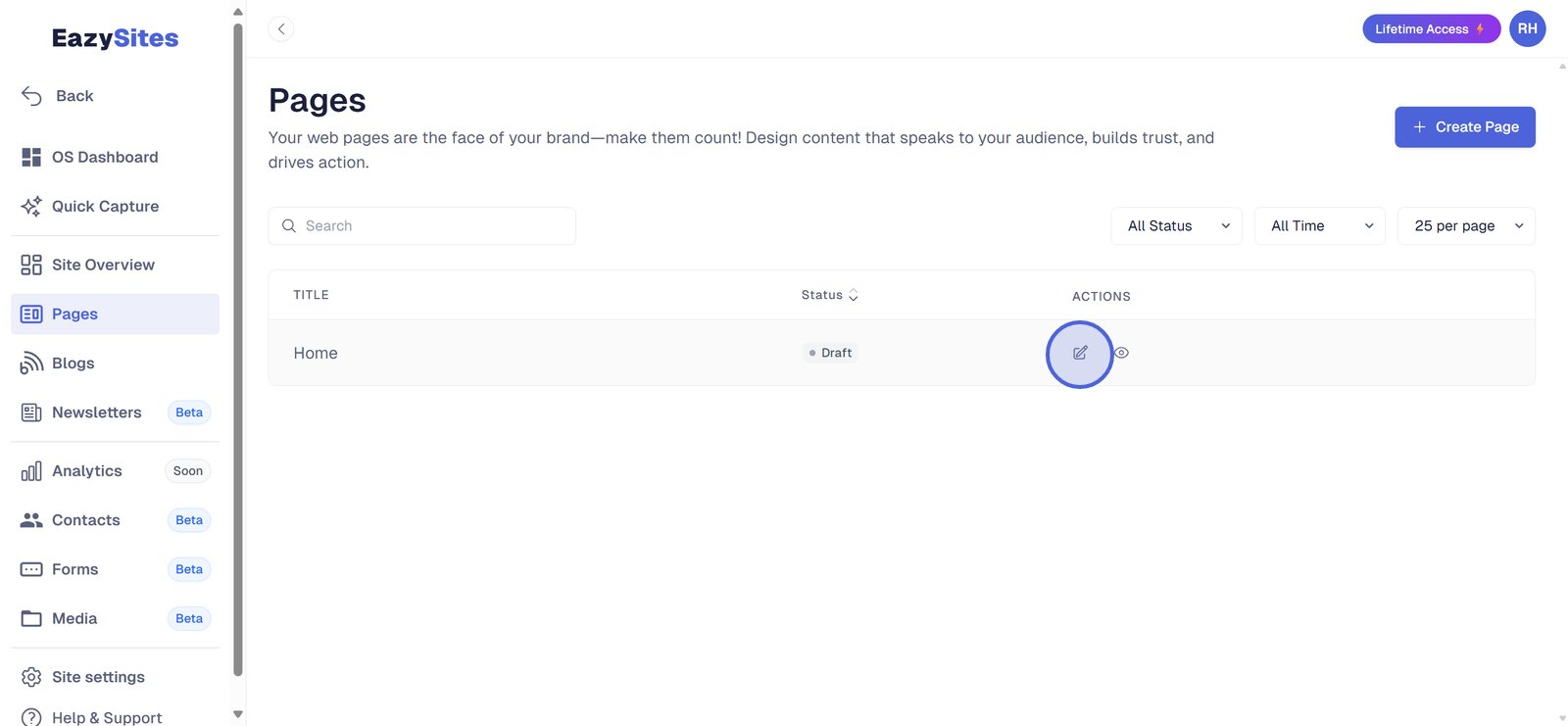Click the Back arrow icon in sidebar
The width and height of the screenshot is (1568, 726).
click(x=31, y=95)
